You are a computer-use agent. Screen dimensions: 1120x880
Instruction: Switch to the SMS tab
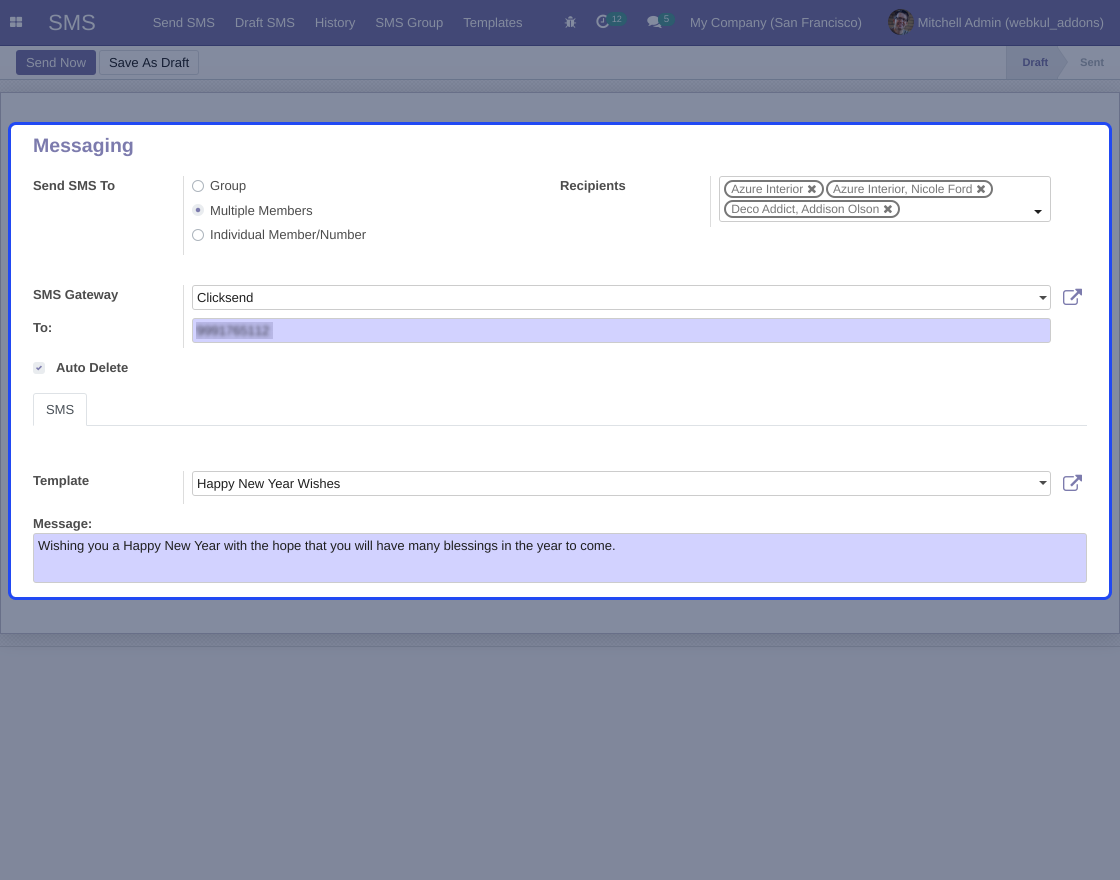pyautogui.click(x=60, y=410)
